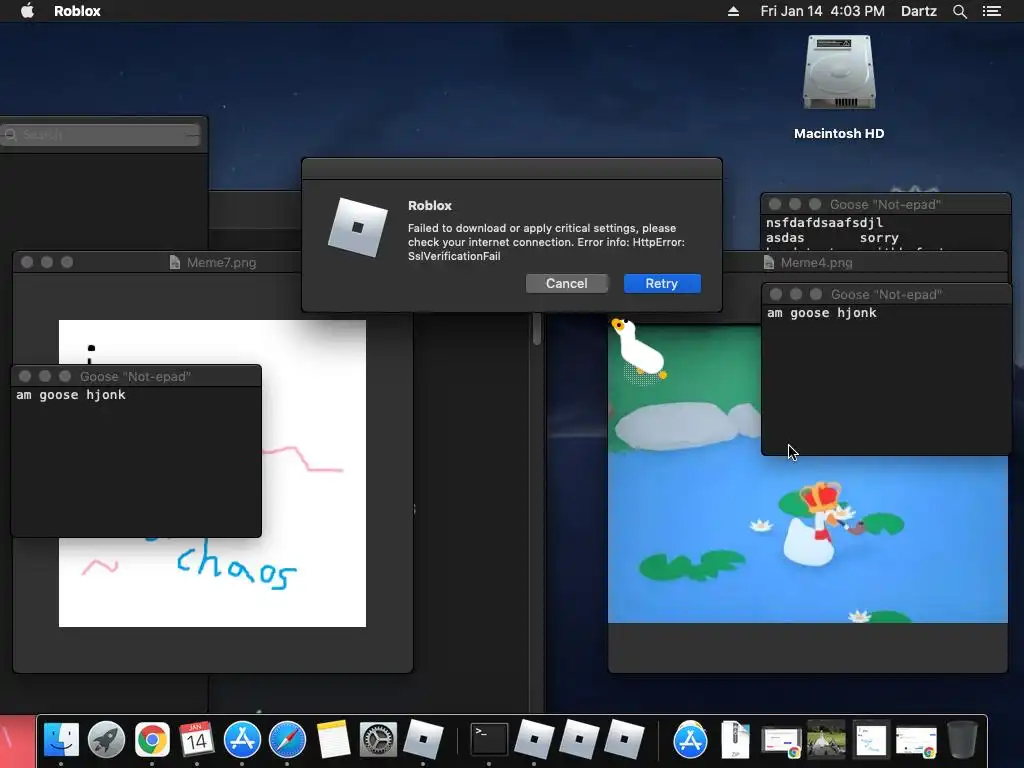Open the Roblox menu in menu bar
The width and height of the screenshot is (1024, 768).
(x=77, y=11)
